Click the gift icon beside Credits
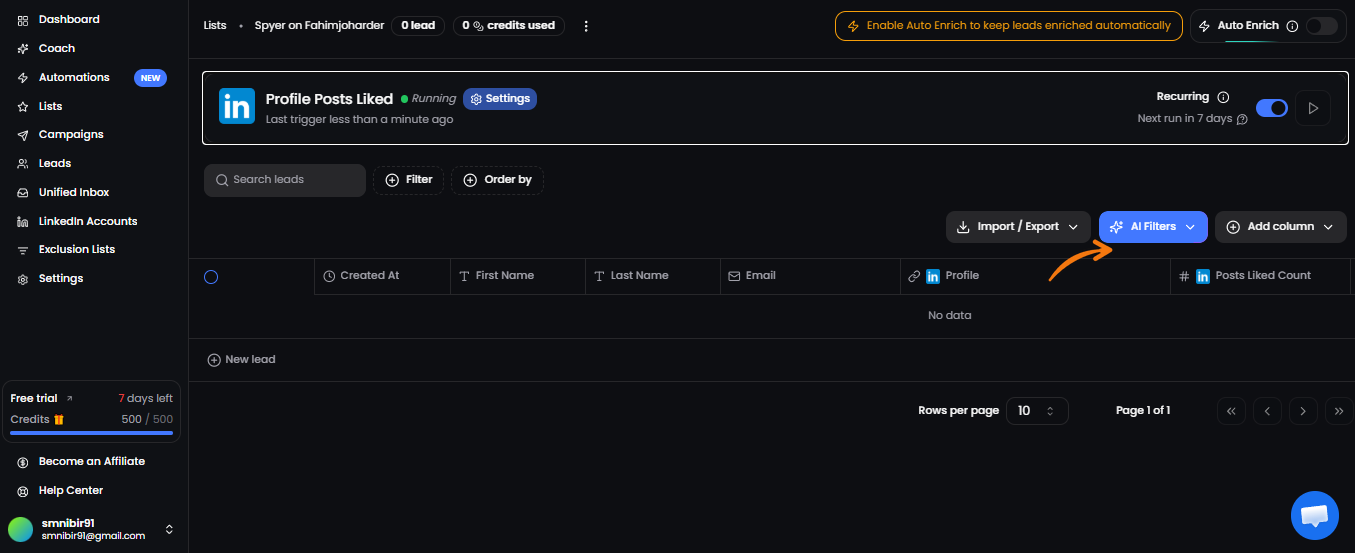Image resolution: width=1355 pixels, height=553 pixels. (x=59, y=420)
